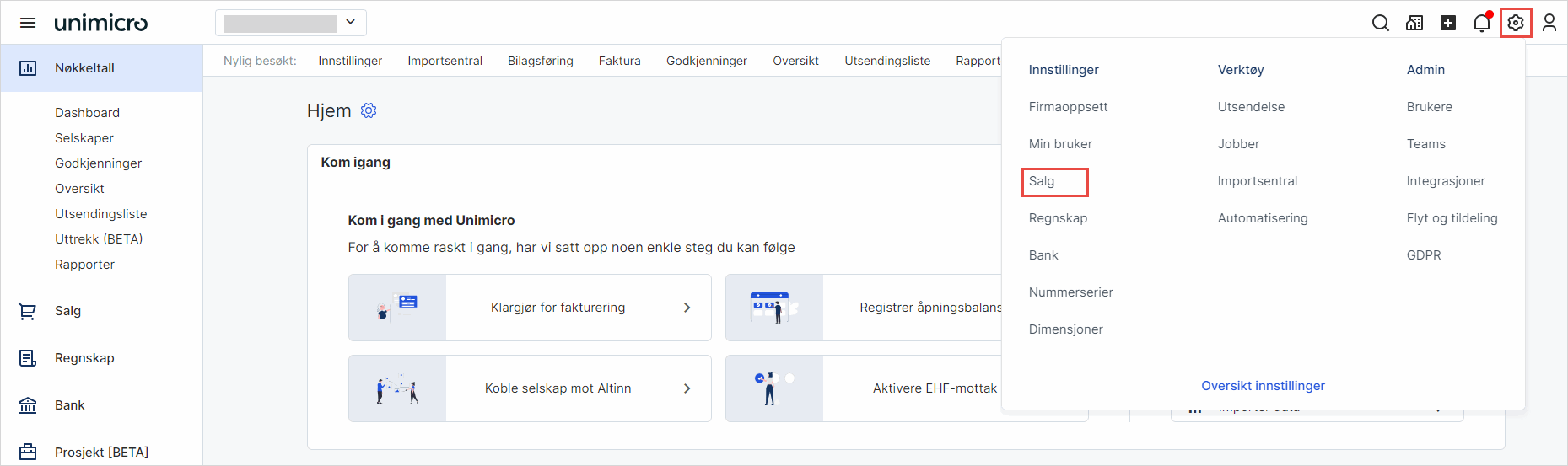
Task: Open the user profile icon
Action: click(x=1549, y=23)
